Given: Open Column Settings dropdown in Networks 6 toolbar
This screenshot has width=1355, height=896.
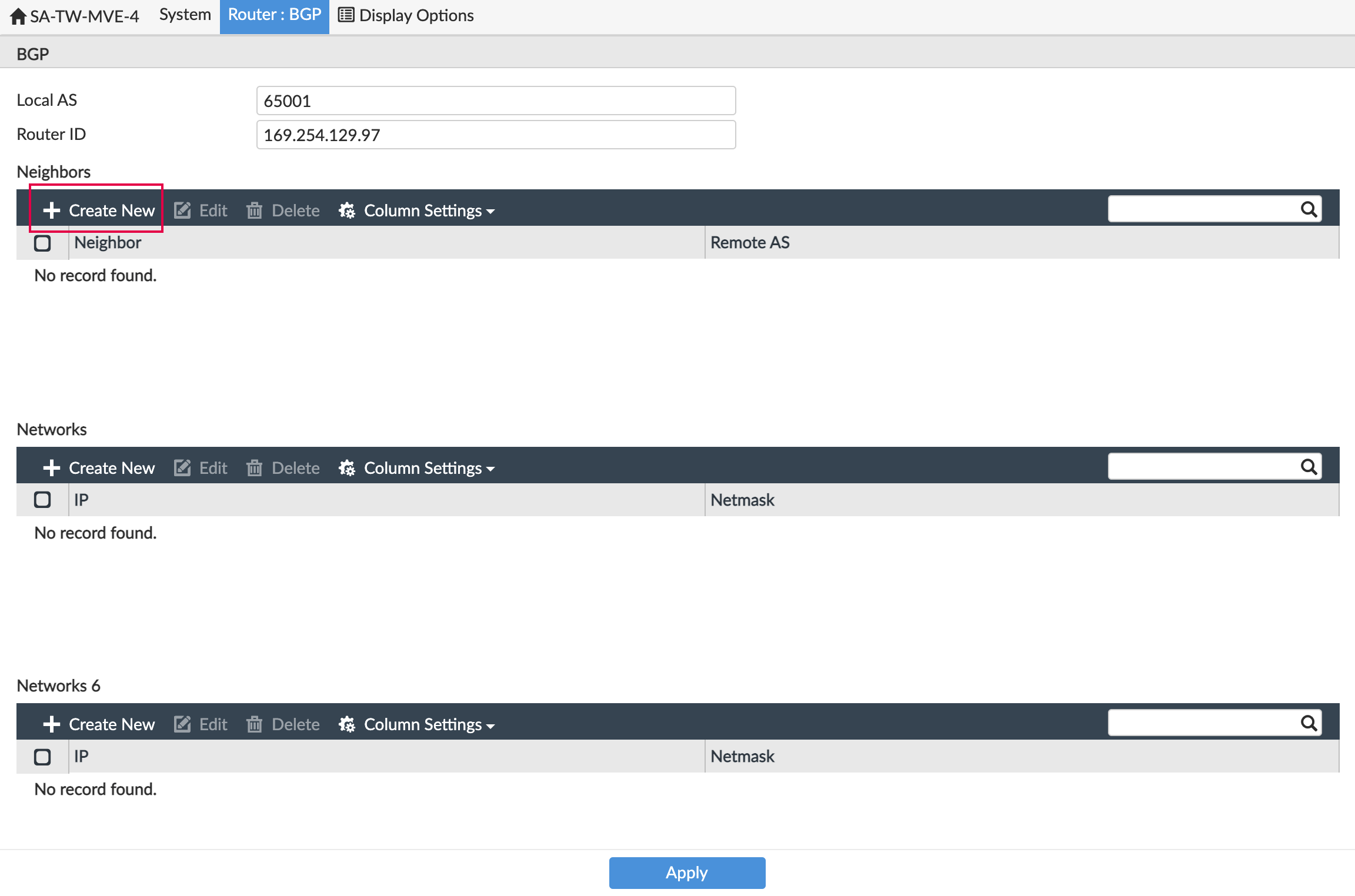Looking at the screenshot, I should click(x=428, y=724).
